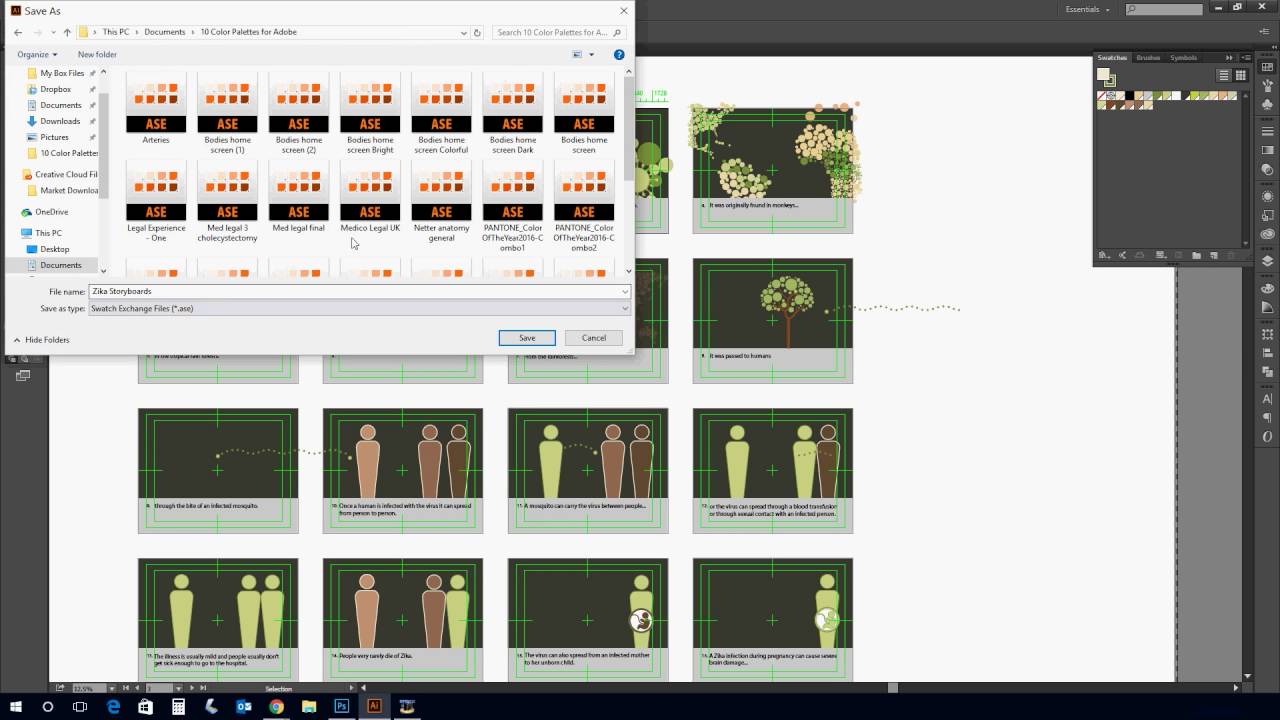This screenshot has width=1280, height=720.
Task: Activate the Fill box in Swatches panel
Action: 1103,73
